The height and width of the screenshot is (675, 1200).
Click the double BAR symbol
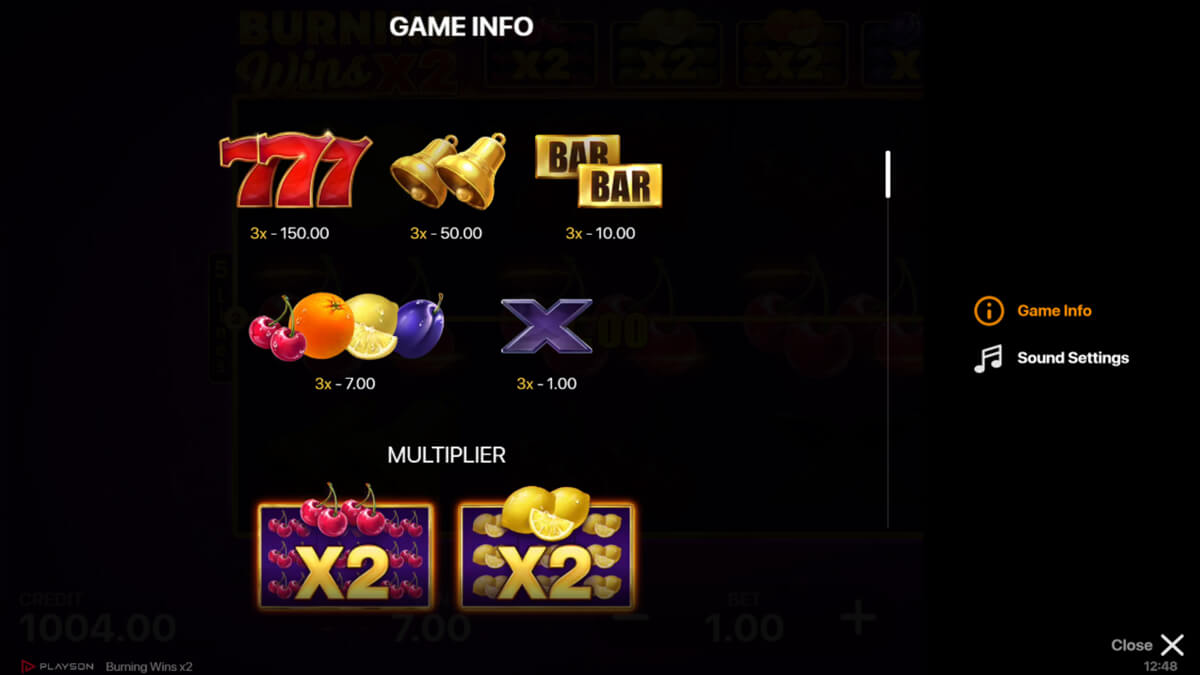[599, 171]
